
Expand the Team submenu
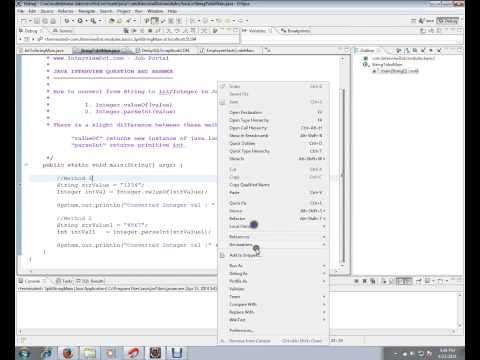click(273, 297)
